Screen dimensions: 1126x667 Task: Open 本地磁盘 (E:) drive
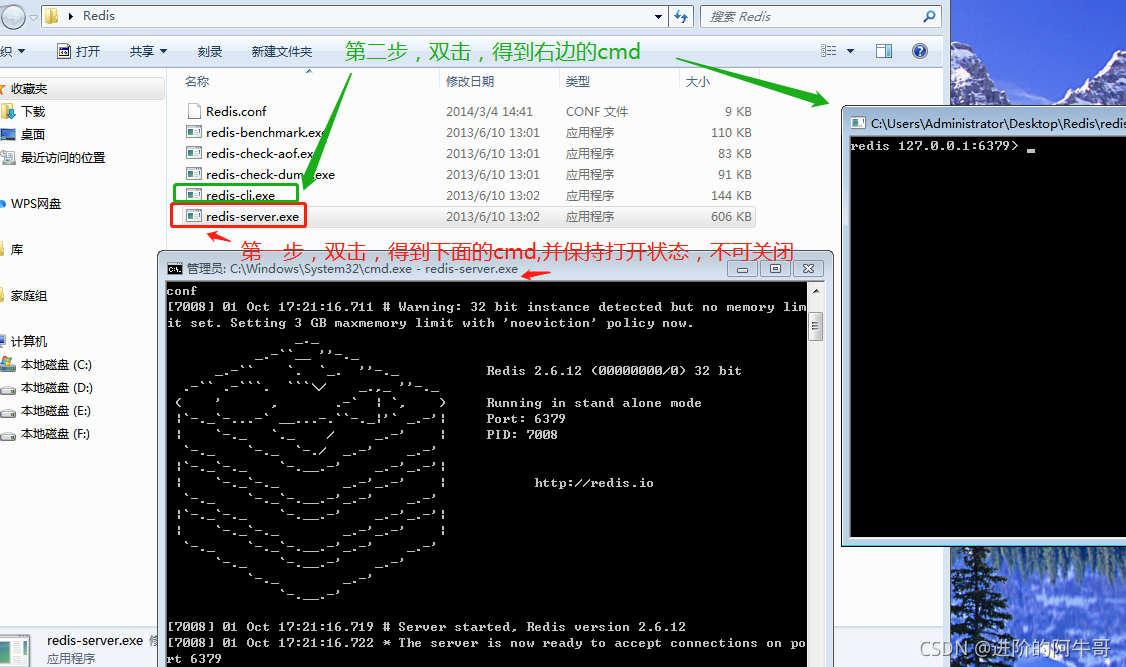point(55,411)
